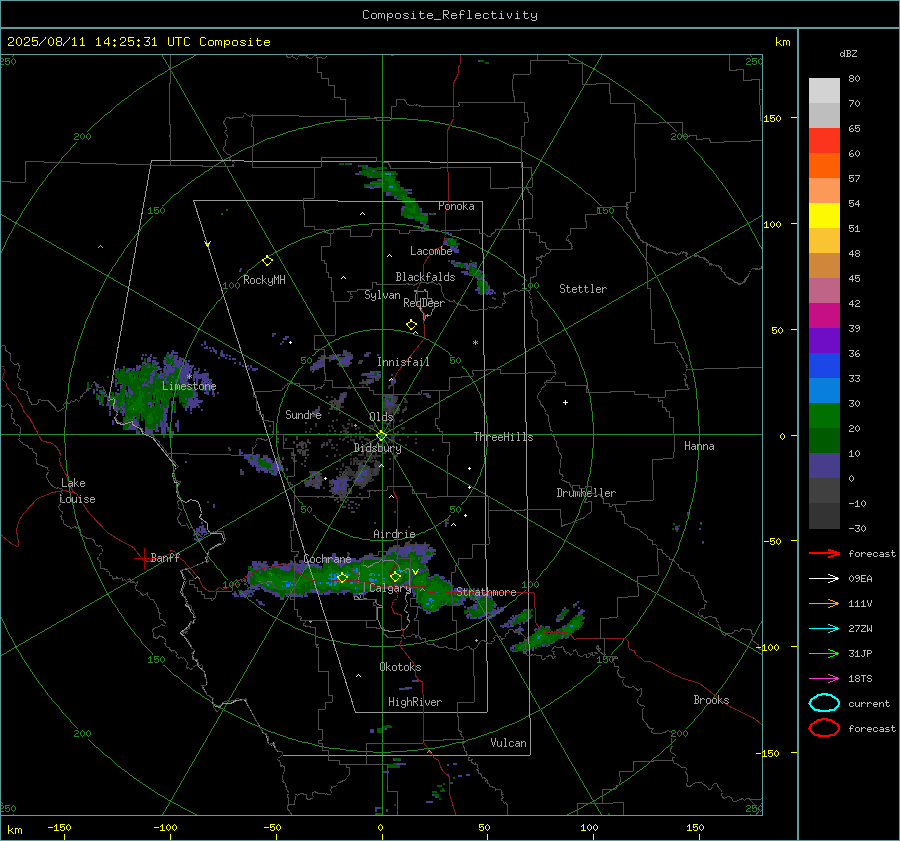Click the purple 10 dBZ color swatch
This screenshot has height=841, width=900.
[x=824, y=465]
